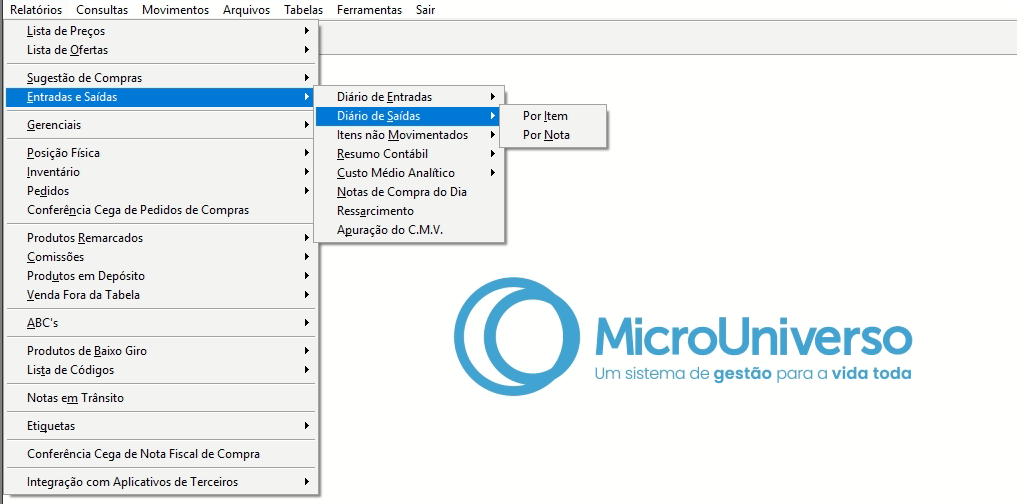Choose Por Nota report option
This screenshot has height=504, width=1017.
(x=546, y=135)
